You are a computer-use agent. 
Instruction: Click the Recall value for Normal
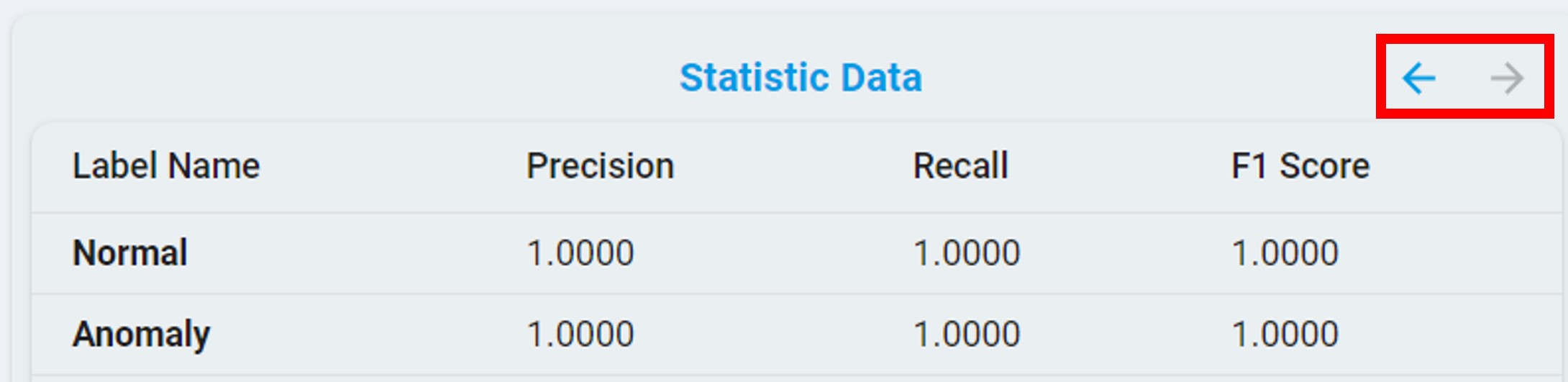967,253
